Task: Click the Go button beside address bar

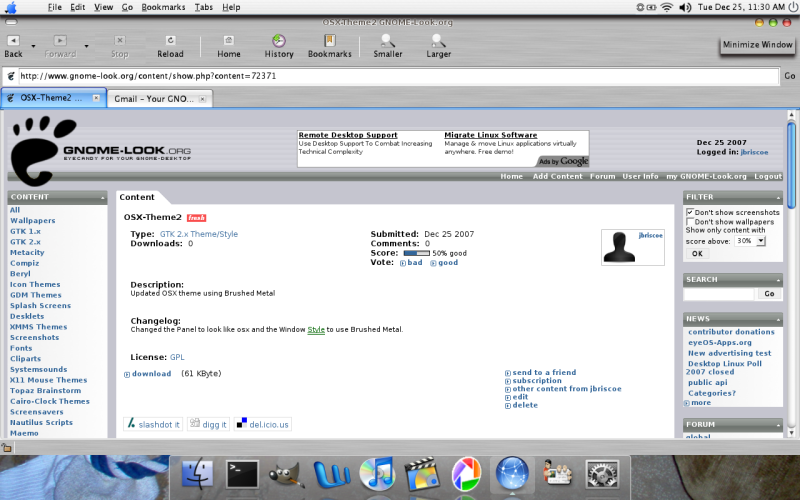Action: click(x=790, y=76)
